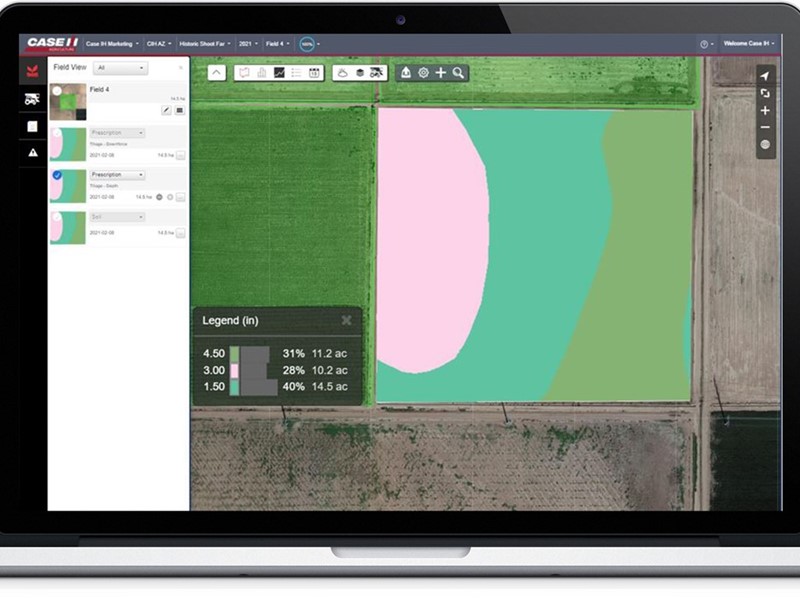Click the locate arrow on map controls
The image size is (800, 600).
pos(765,76)
